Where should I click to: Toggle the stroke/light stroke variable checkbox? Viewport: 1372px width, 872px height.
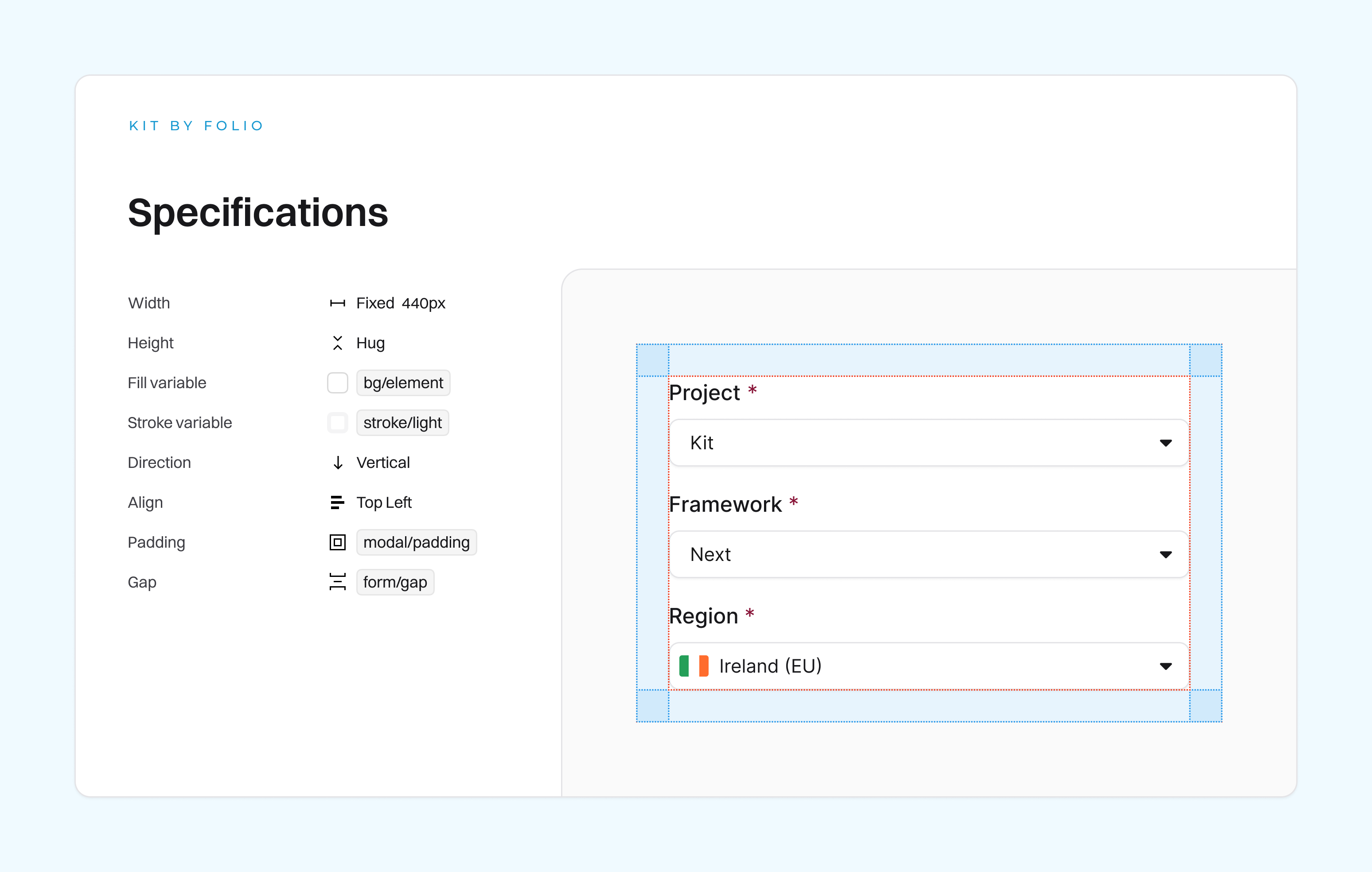pos(337,423)
